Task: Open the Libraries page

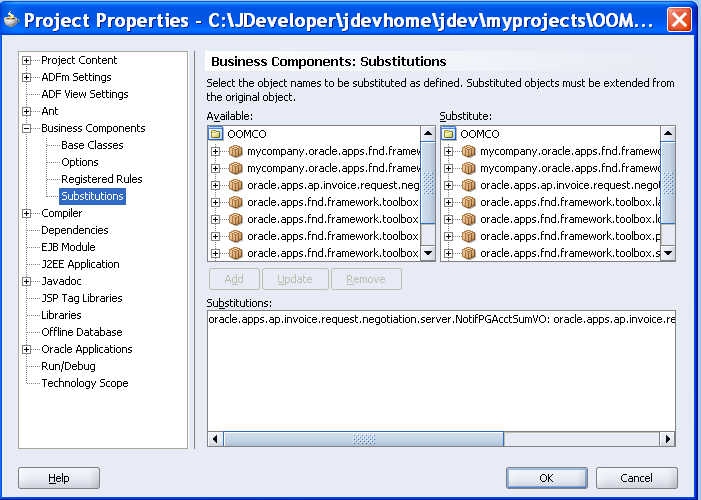Action: pyautogui.click(x=61, y=315)
